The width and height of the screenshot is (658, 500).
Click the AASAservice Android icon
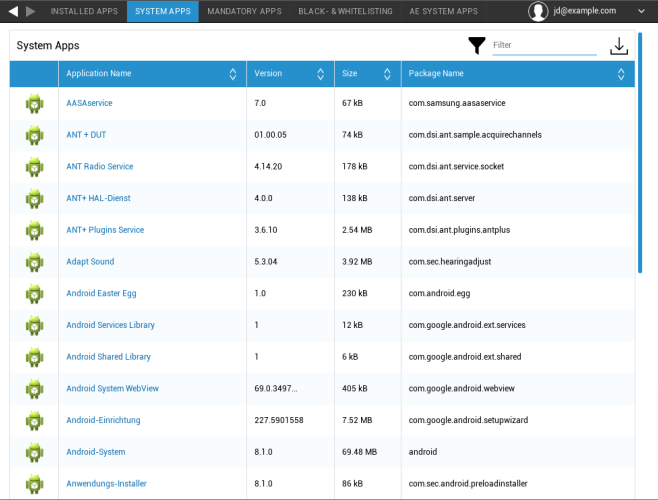click(x=35, y=103)
